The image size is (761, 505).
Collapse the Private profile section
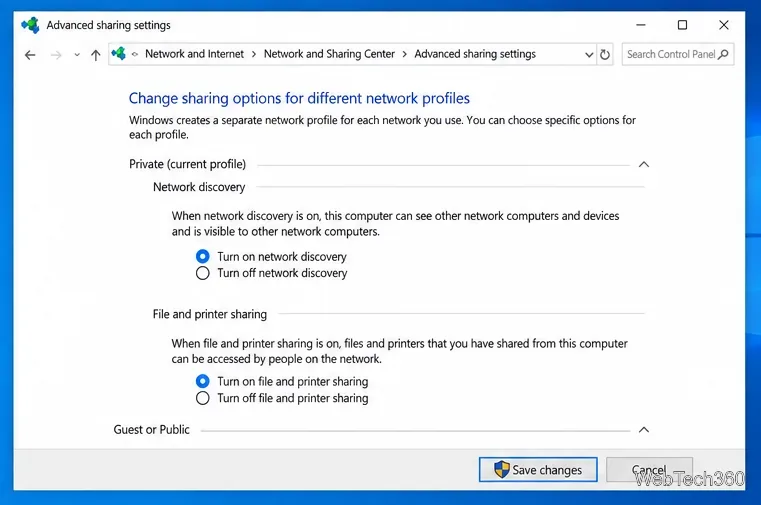pos(644,164)
